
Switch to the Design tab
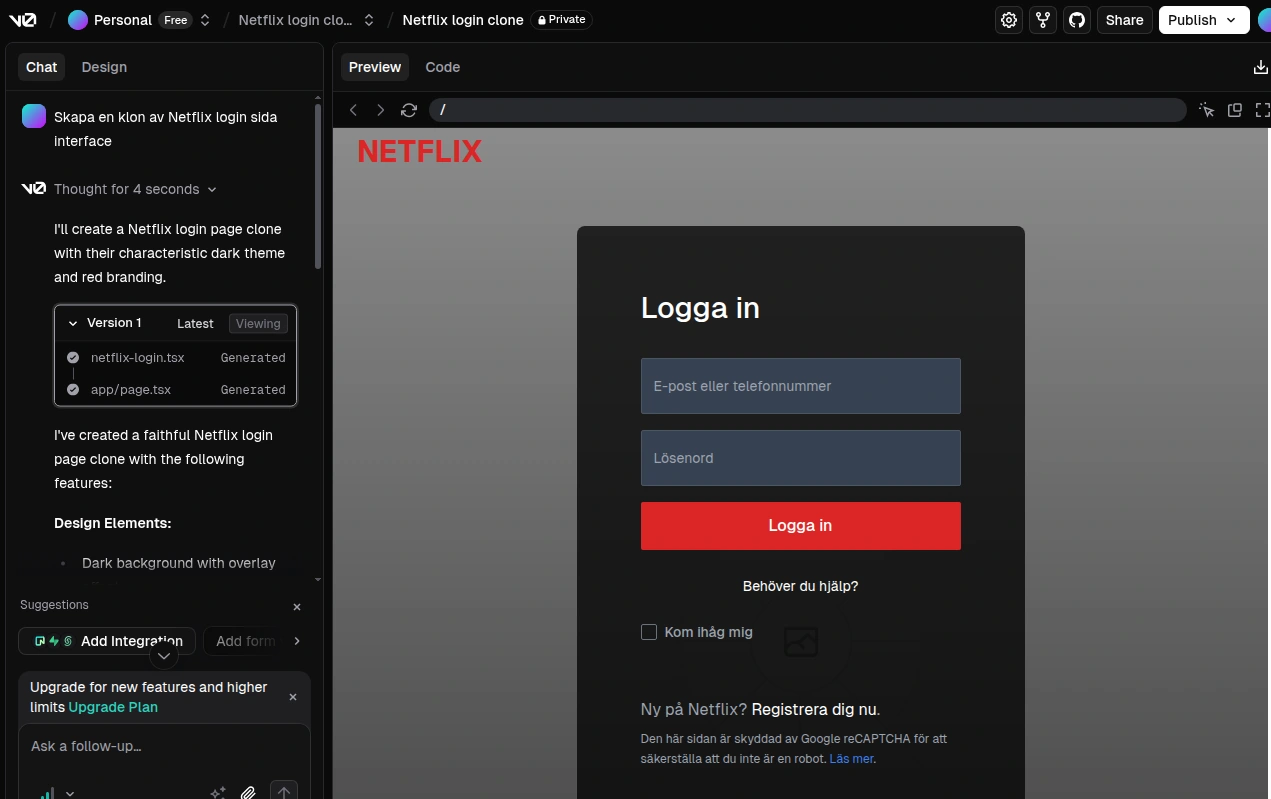click(x=104, y=67)
